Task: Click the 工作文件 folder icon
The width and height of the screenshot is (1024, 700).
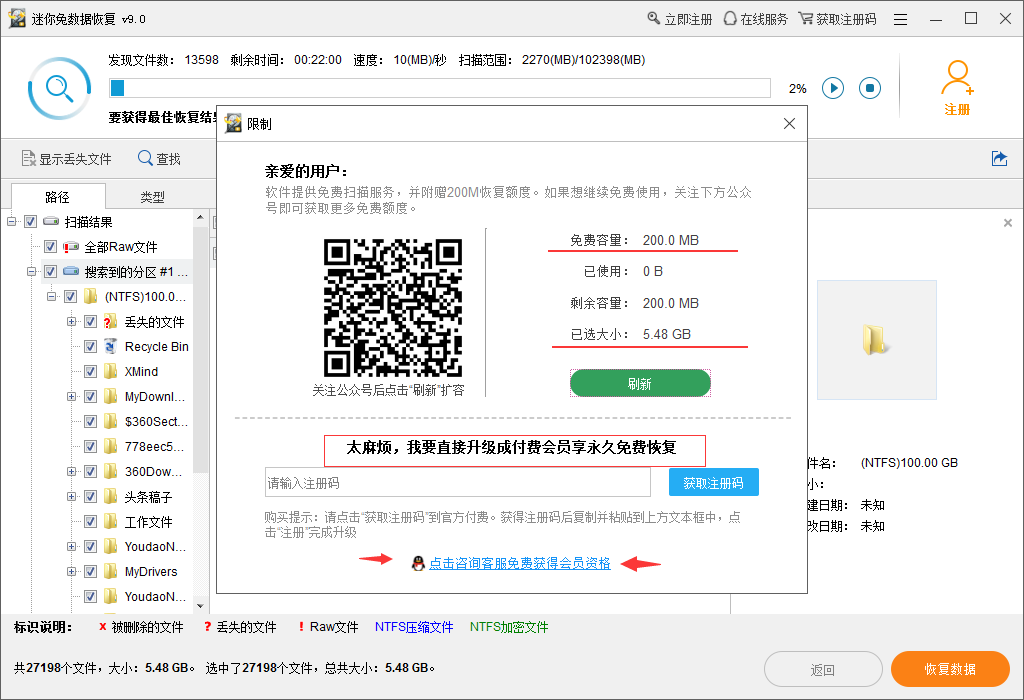Action: pyautogui.click(x=111, y=521)
